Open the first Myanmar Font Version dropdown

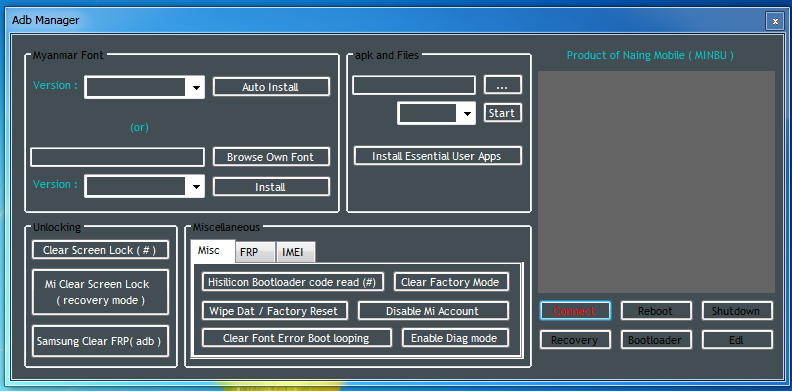pyautogui.click(x=144, y=87)
